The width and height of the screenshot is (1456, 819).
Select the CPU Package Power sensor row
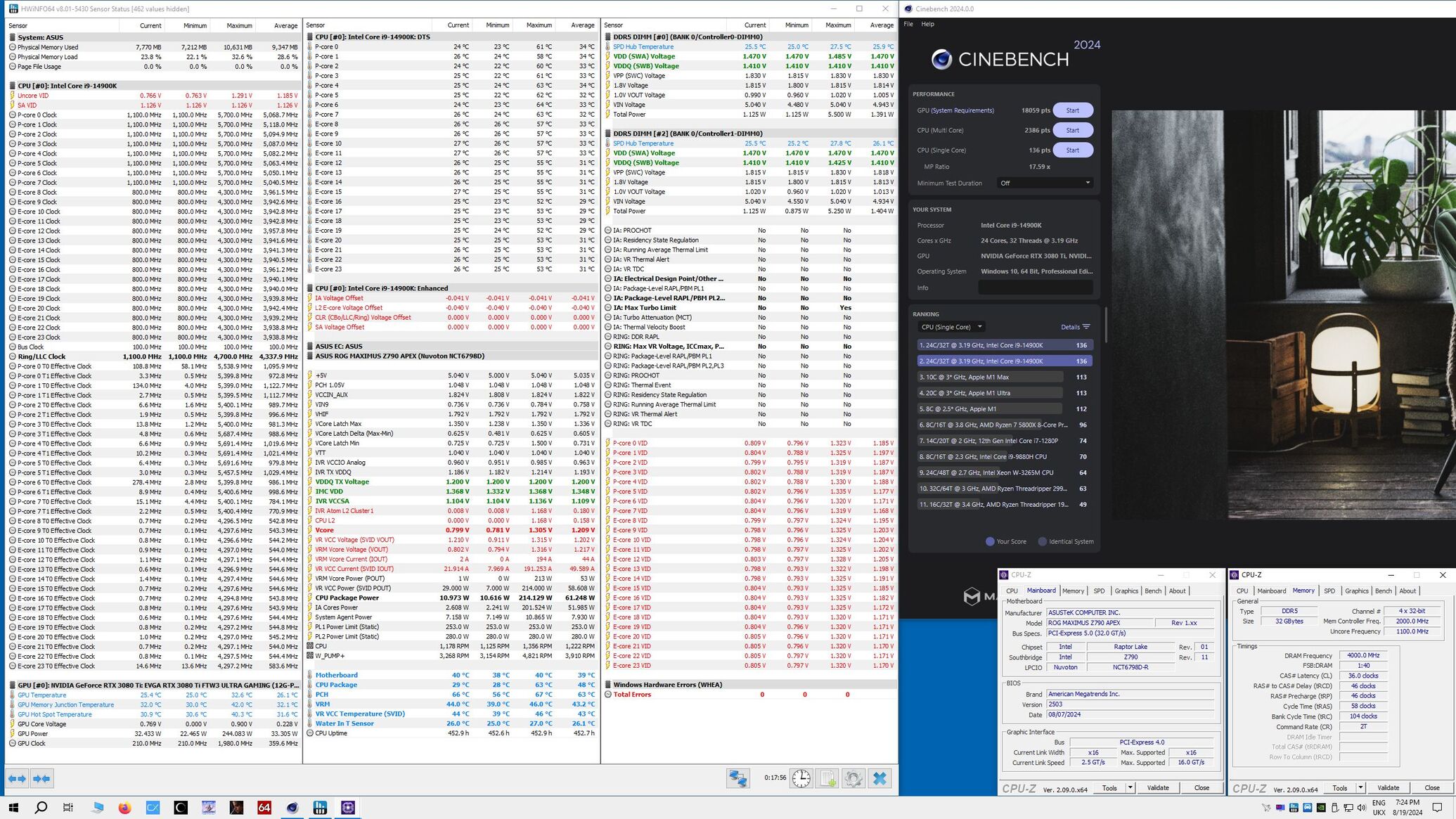(x=451, y=598)
